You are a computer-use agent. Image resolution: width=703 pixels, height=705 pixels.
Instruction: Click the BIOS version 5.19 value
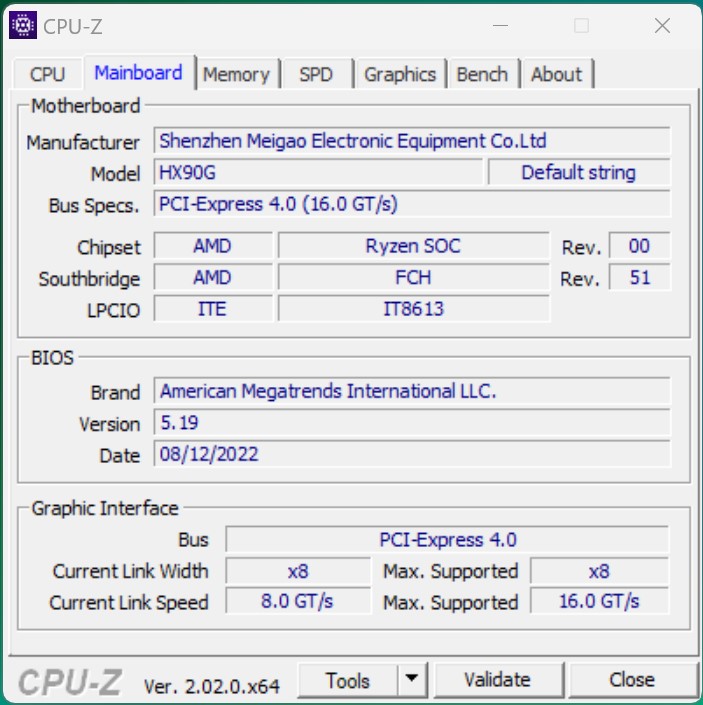click(x=412, y=422)
